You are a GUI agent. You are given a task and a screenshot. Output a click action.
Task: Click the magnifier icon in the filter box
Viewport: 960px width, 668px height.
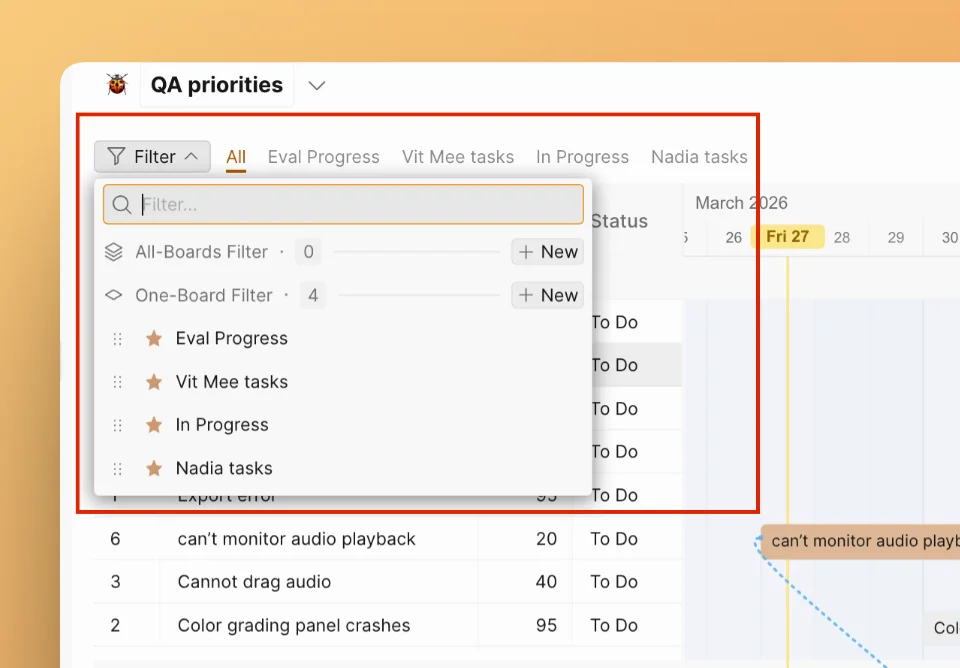pos(121,204)
